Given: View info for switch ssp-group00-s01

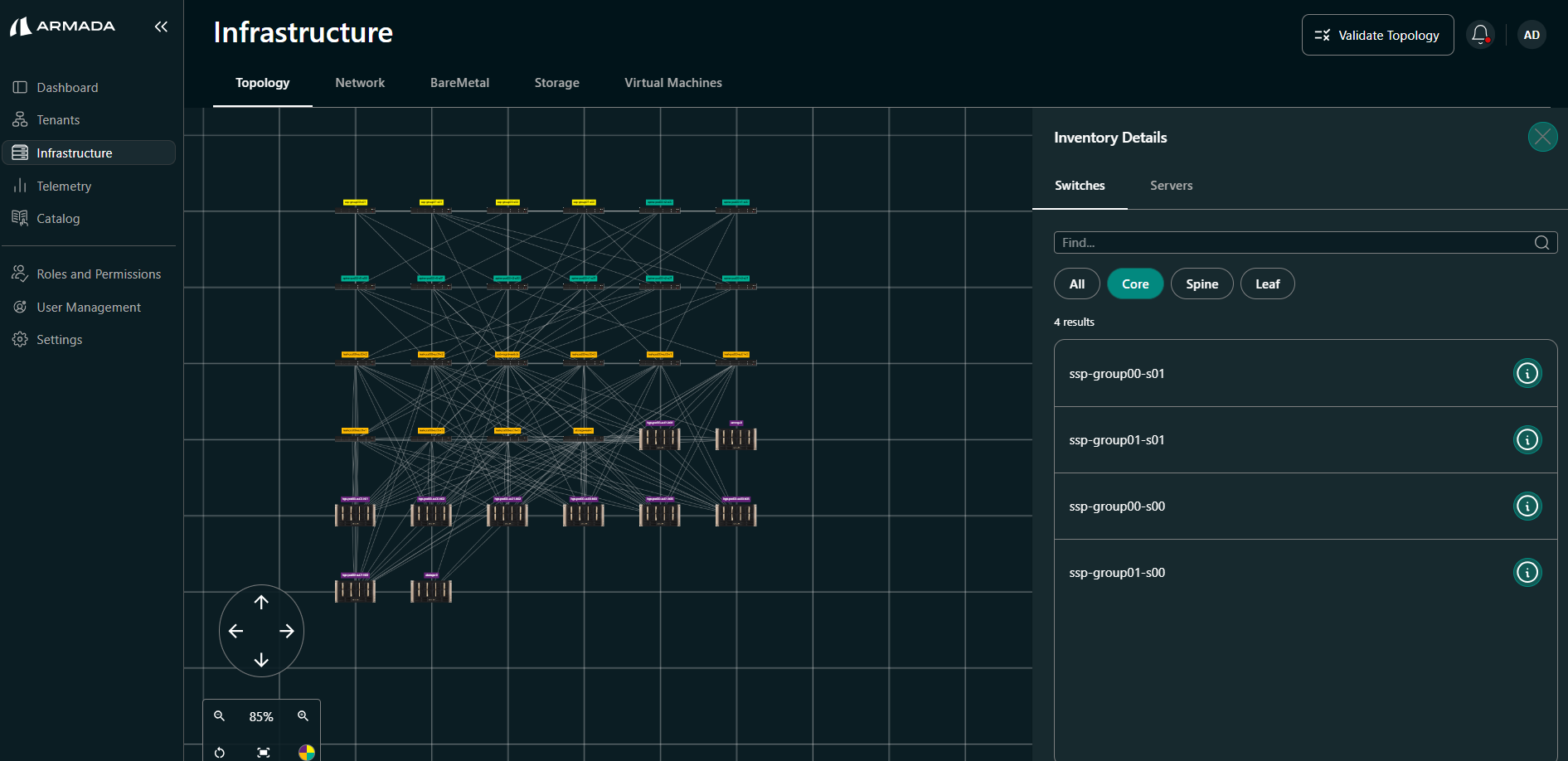Looking at the screenshot, I should click(x=1527, y=373).
